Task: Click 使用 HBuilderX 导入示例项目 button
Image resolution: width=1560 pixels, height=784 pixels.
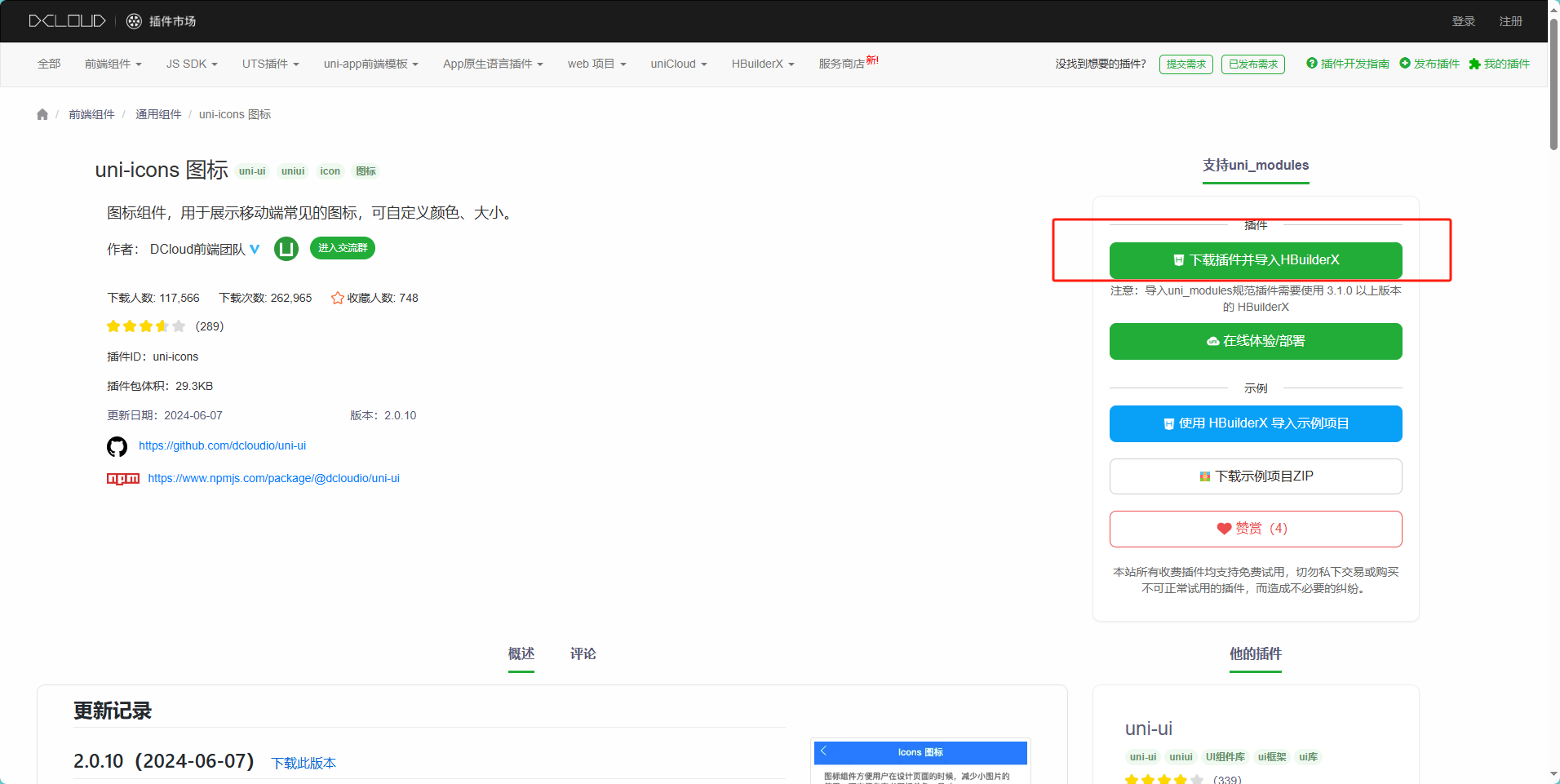Action: tap(1256, 423)
